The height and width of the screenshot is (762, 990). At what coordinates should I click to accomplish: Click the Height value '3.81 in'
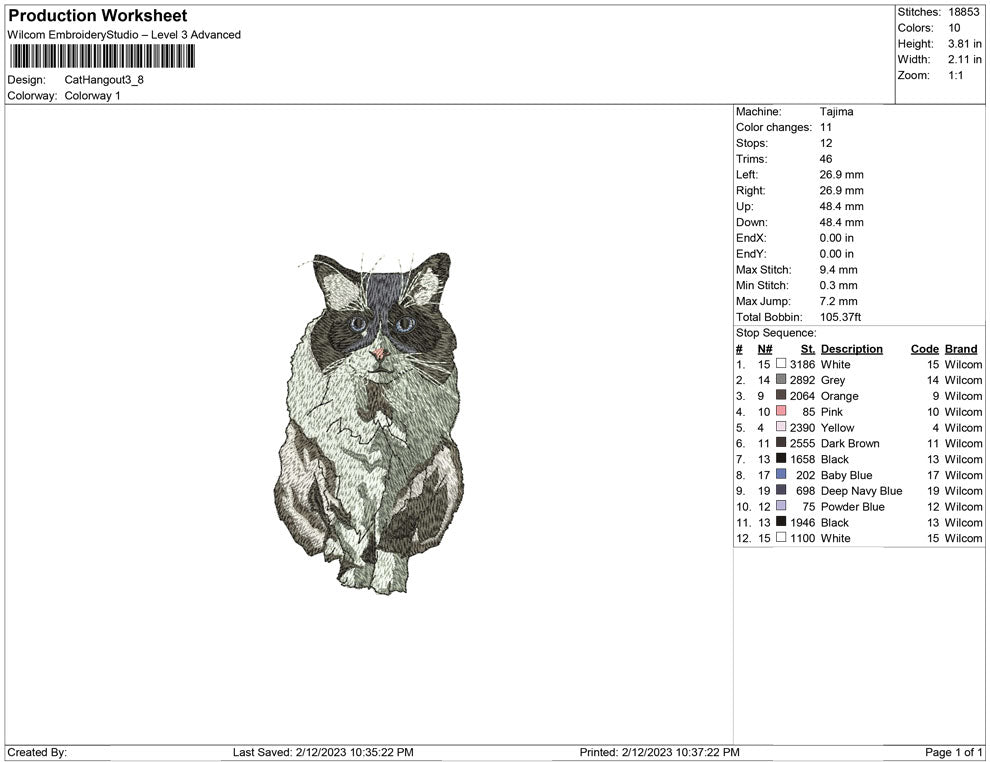pyautogui.click(x=965, y=44)
